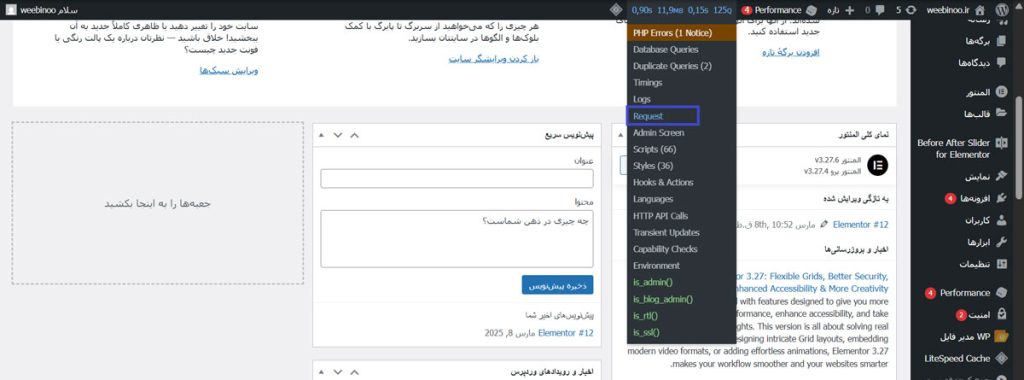This screenshot has width=1024, height=380.
Task: Click the Elementor (المنتور) icon in the sidebar
Action: 1001,92
